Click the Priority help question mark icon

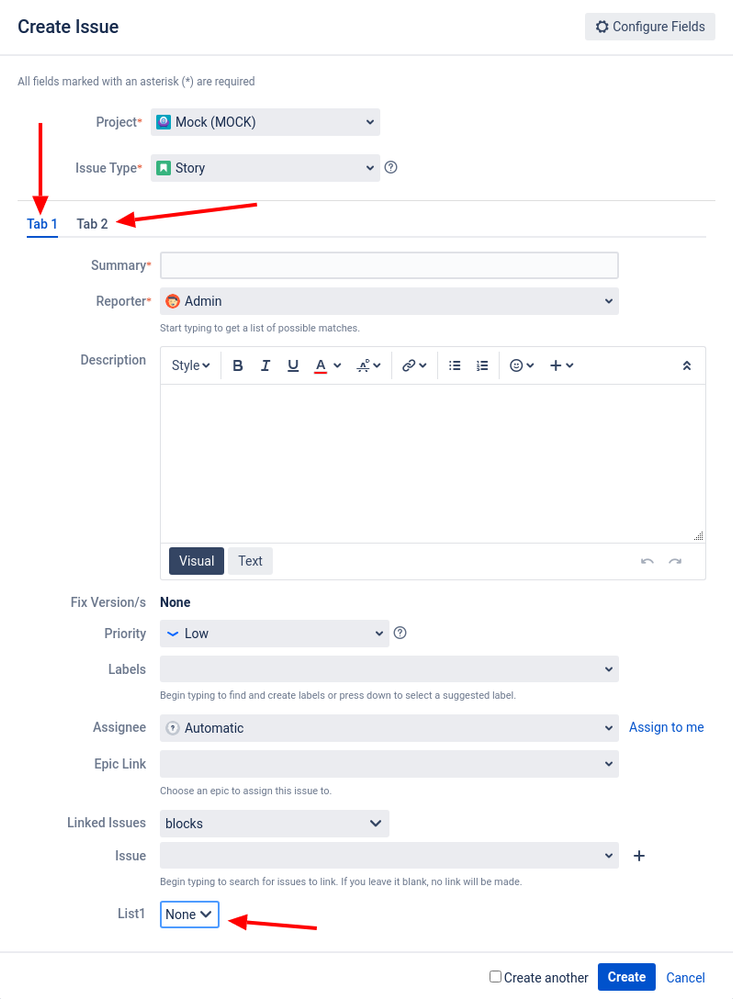(x=400, y=633)
